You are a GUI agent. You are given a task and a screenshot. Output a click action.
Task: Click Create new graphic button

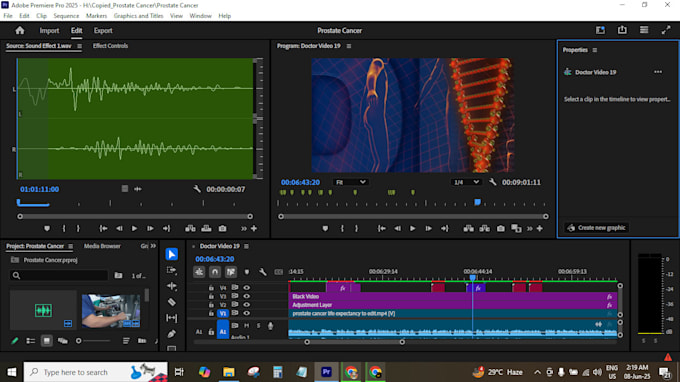click(x=597, y=228)
